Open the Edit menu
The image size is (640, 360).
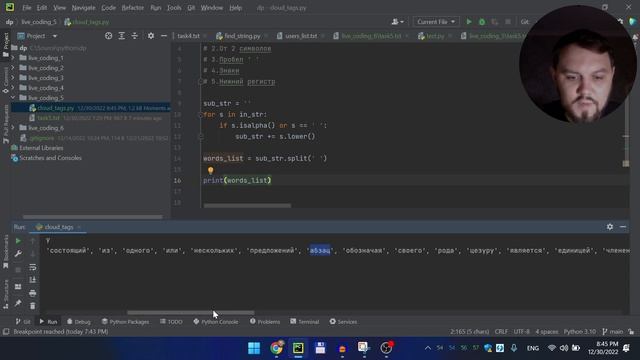pos(42,8)
